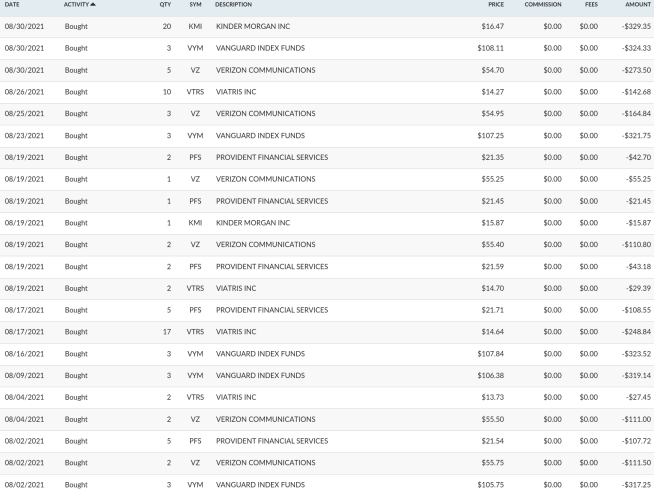Click price $13.73
This screenshot has width=654, height=490.
pyautogui.click(x=493, y=397)
